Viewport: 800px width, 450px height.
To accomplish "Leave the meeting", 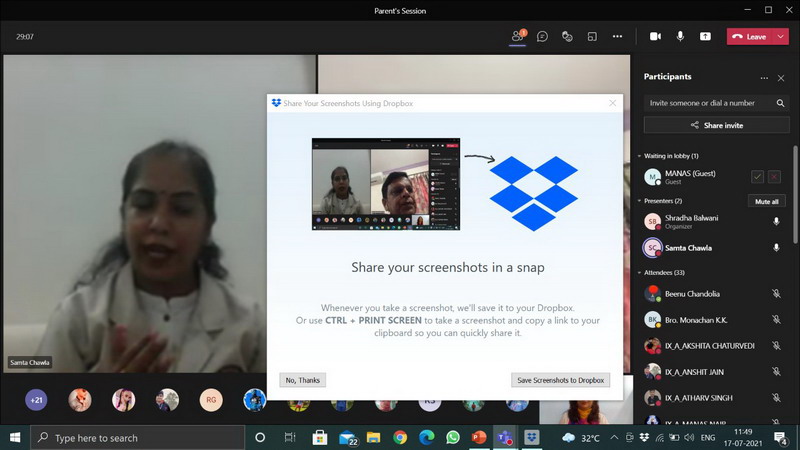I will 749,37.
